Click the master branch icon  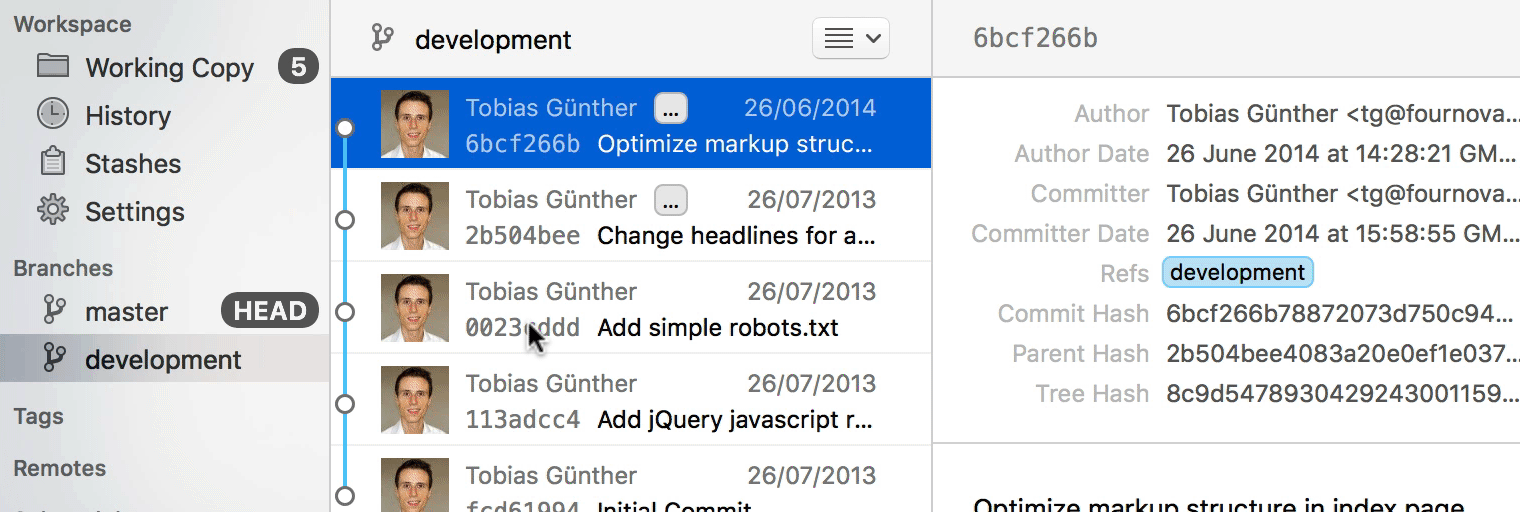point(53,311)
